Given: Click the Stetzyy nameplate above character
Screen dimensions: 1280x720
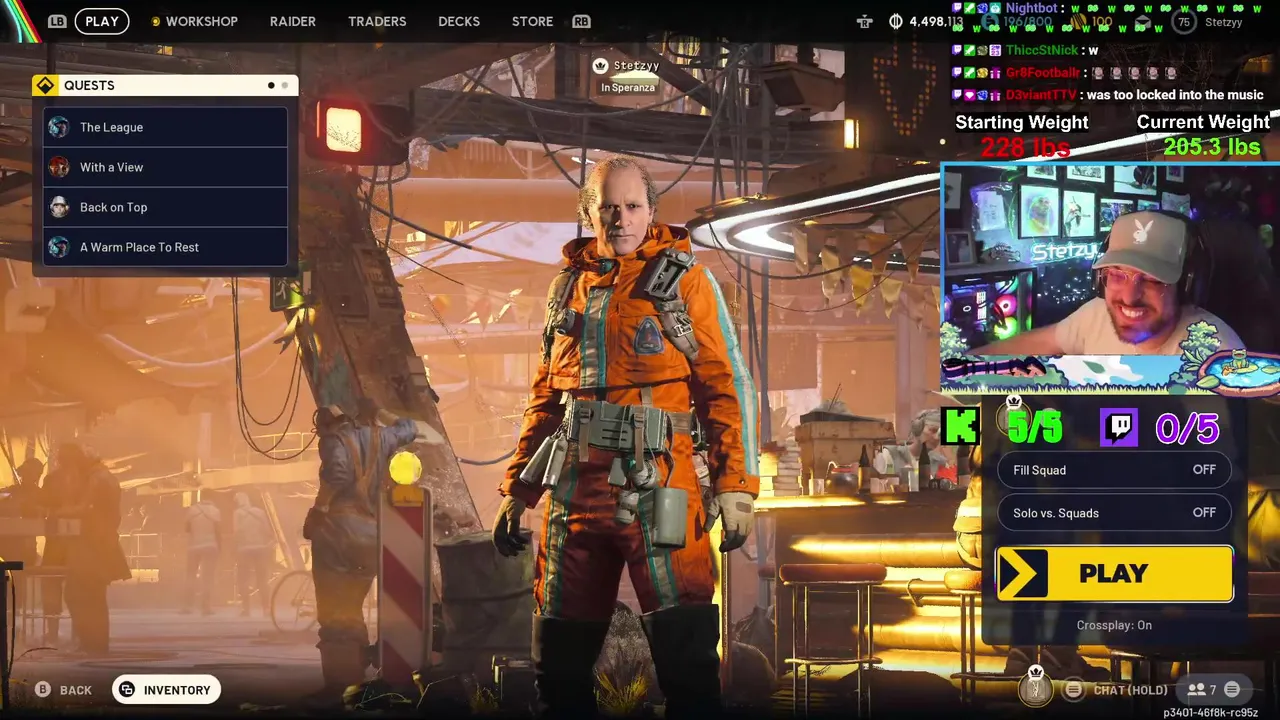Looking at the screenshot, I should [x=636, y=66].
